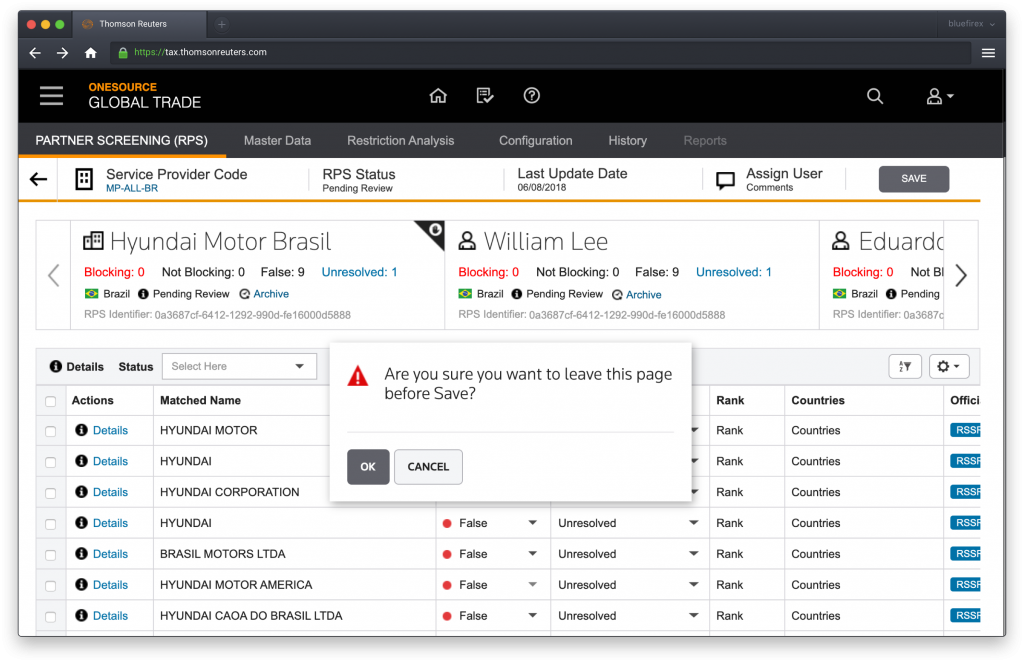Image resolution: width=1024 pixels, height=662 pixels.
Task: Open a new browser tab with plus
Action: click(221, 25)
